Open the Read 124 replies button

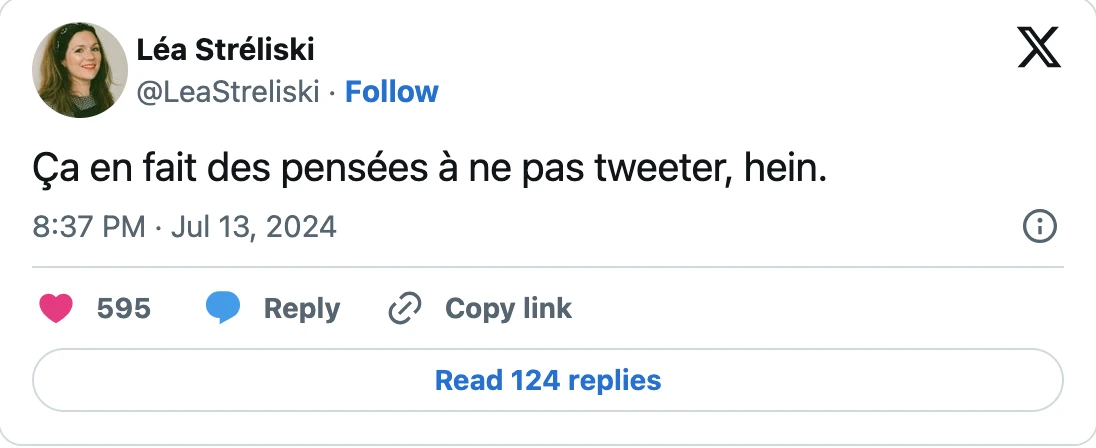(548, 380)
